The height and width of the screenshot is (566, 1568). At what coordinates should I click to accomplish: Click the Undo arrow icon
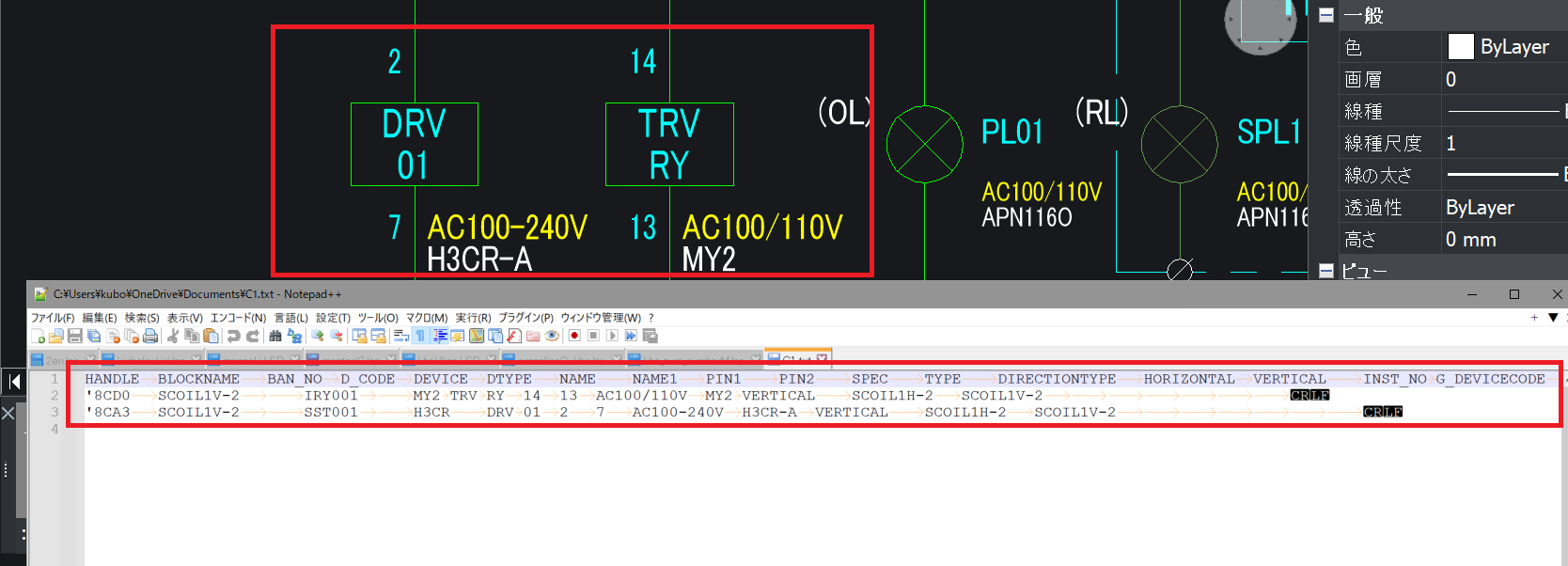(234, 336)
